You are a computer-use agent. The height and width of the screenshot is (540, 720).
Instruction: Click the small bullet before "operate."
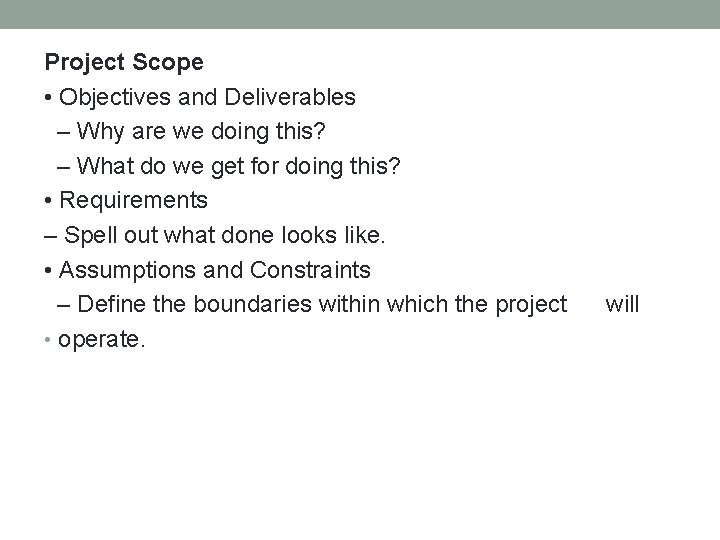click(x=49, y=340)
